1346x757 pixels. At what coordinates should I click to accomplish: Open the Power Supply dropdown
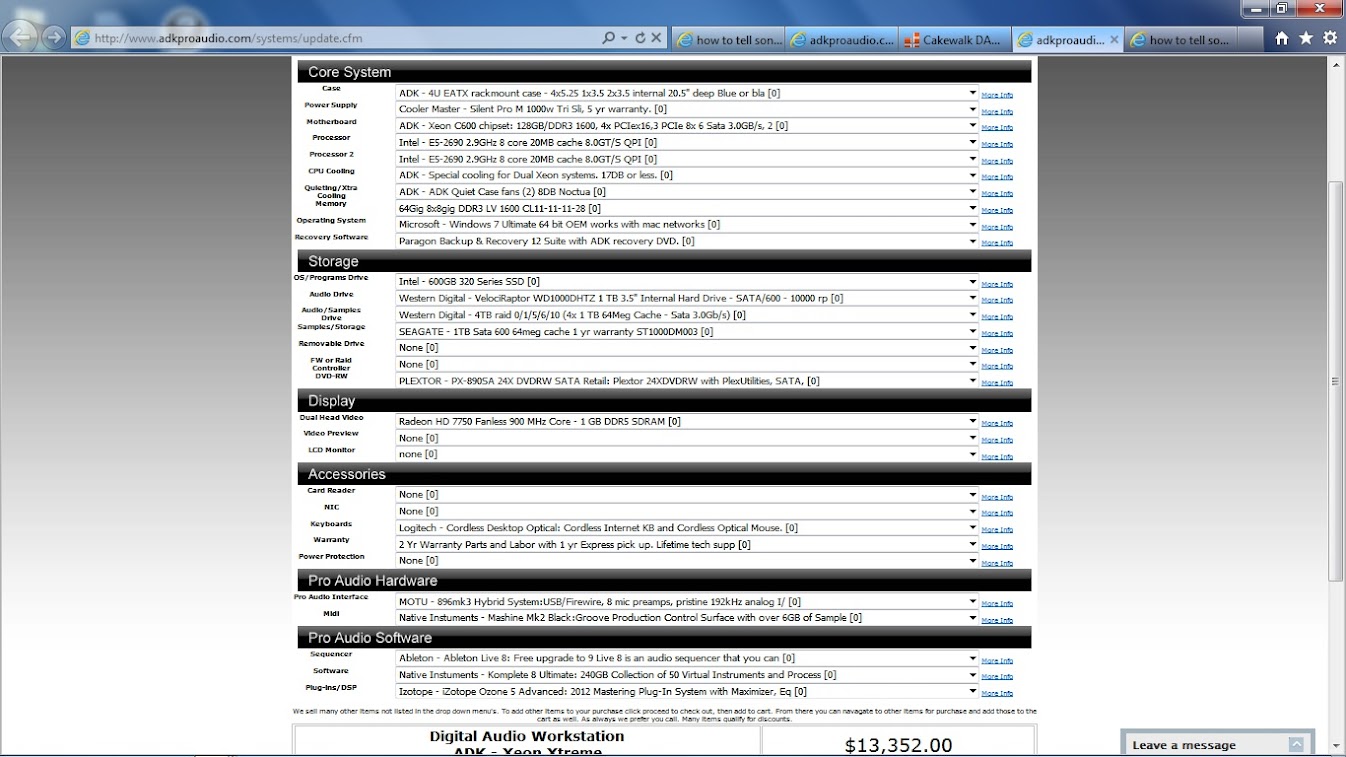click(x=686, y=109)
